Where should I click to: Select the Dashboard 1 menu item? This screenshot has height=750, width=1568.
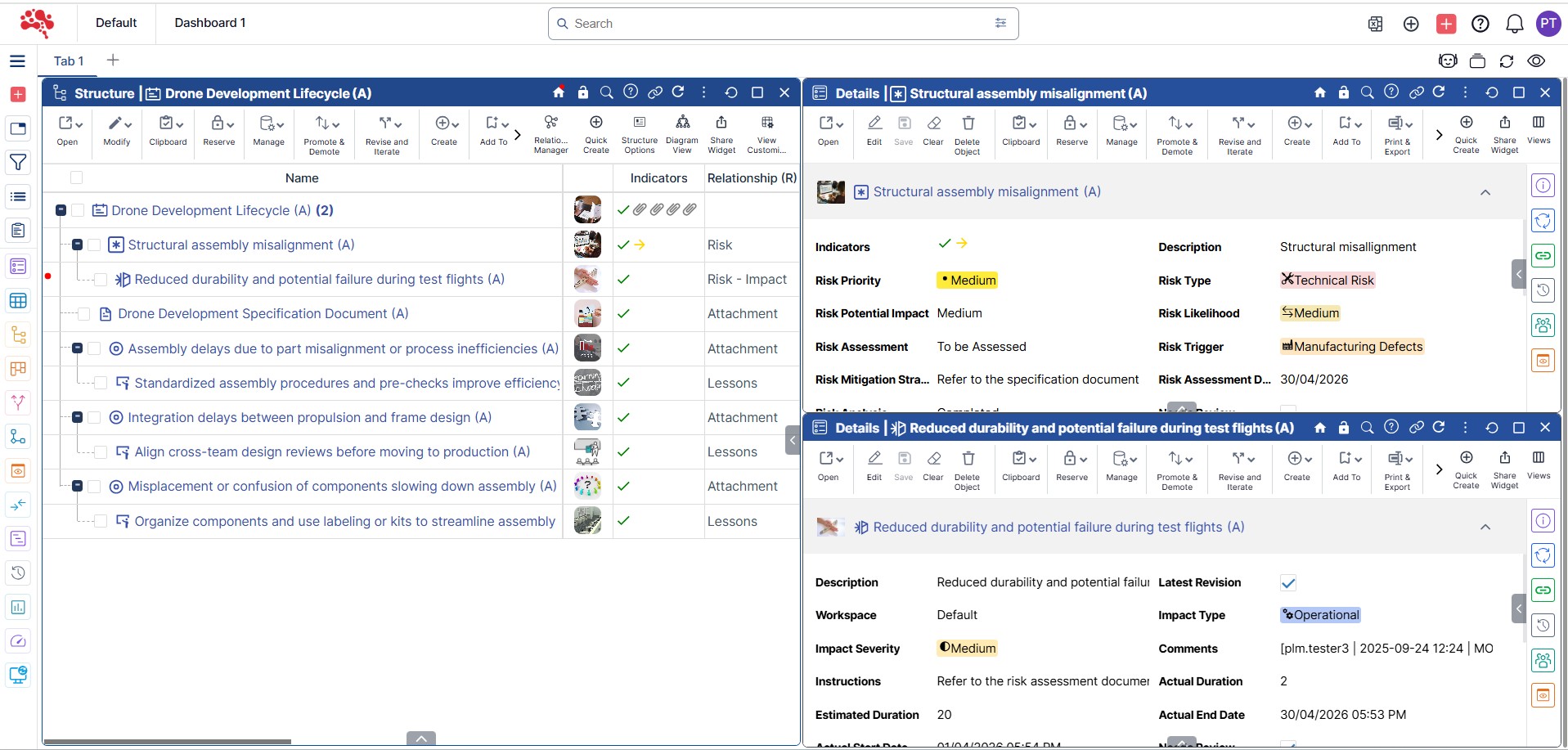point(209,23)
